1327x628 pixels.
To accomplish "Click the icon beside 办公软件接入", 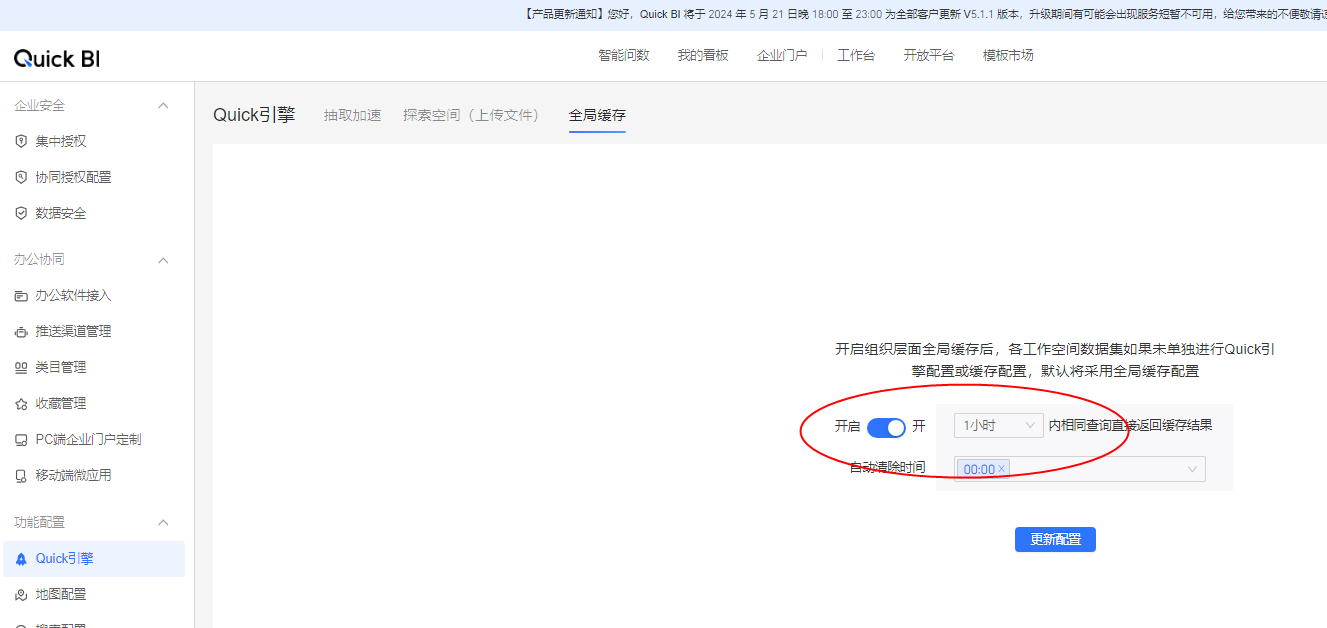I will pyautogui.click(x=21, y=296).
